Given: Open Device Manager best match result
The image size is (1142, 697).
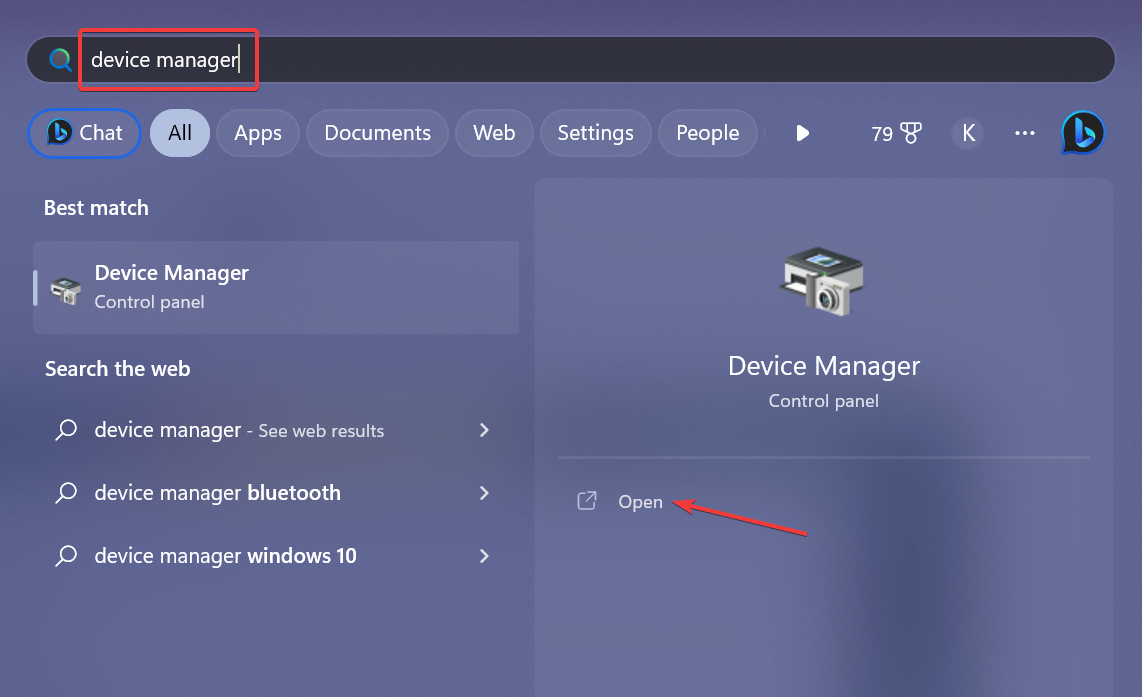Looking at the screenshot, I should pos(276,288).
